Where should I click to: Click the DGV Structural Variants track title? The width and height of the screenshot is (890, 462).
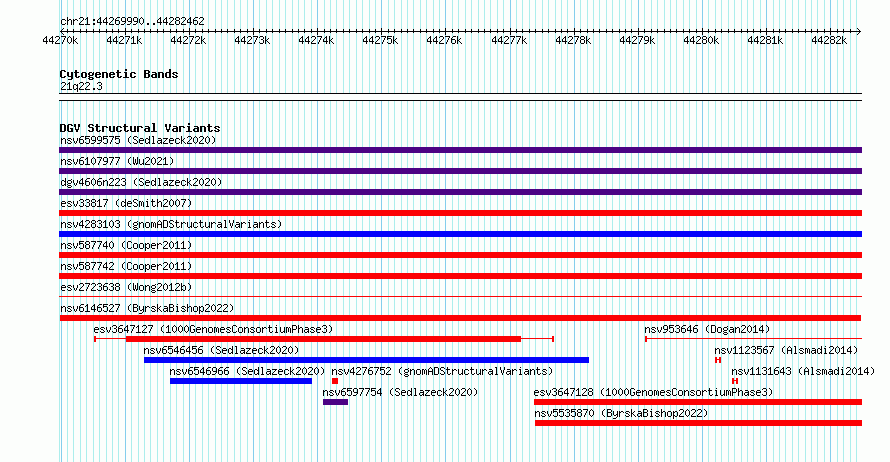pyautogui.click(x=140, y=128)
